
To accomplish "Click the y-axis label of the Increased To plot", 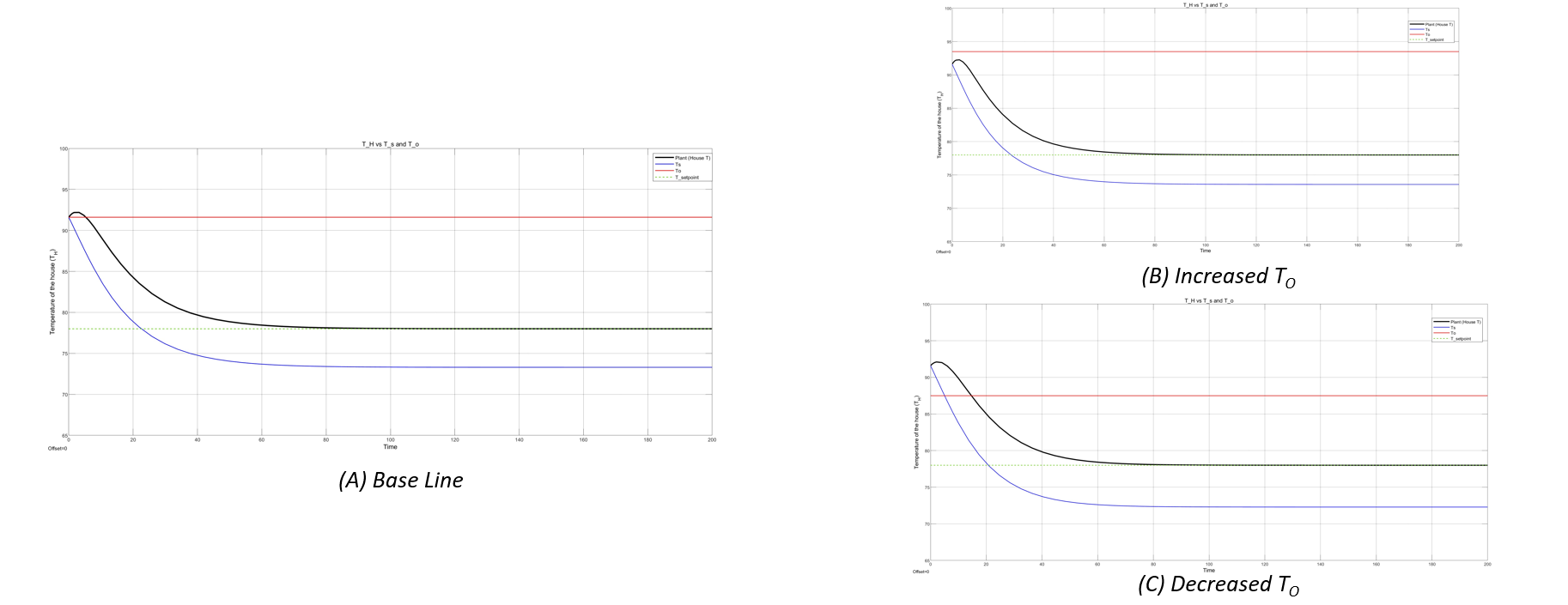I will (x=939, y=126).
